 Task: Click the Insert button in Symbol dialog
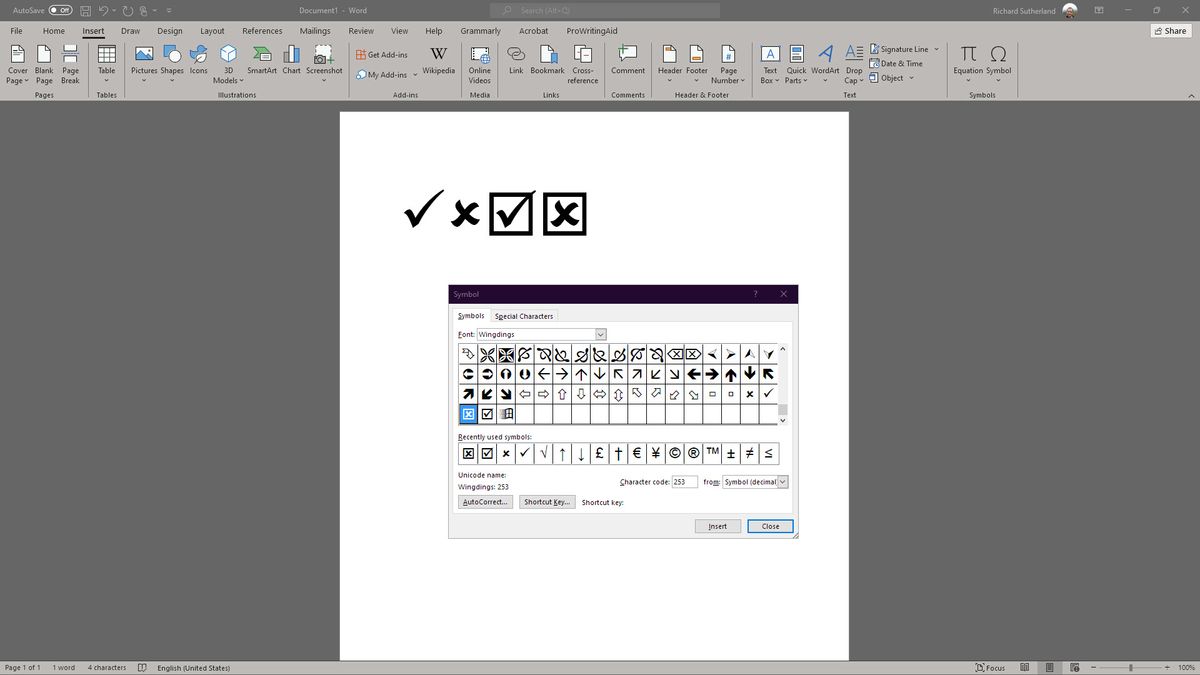(717, 525)
